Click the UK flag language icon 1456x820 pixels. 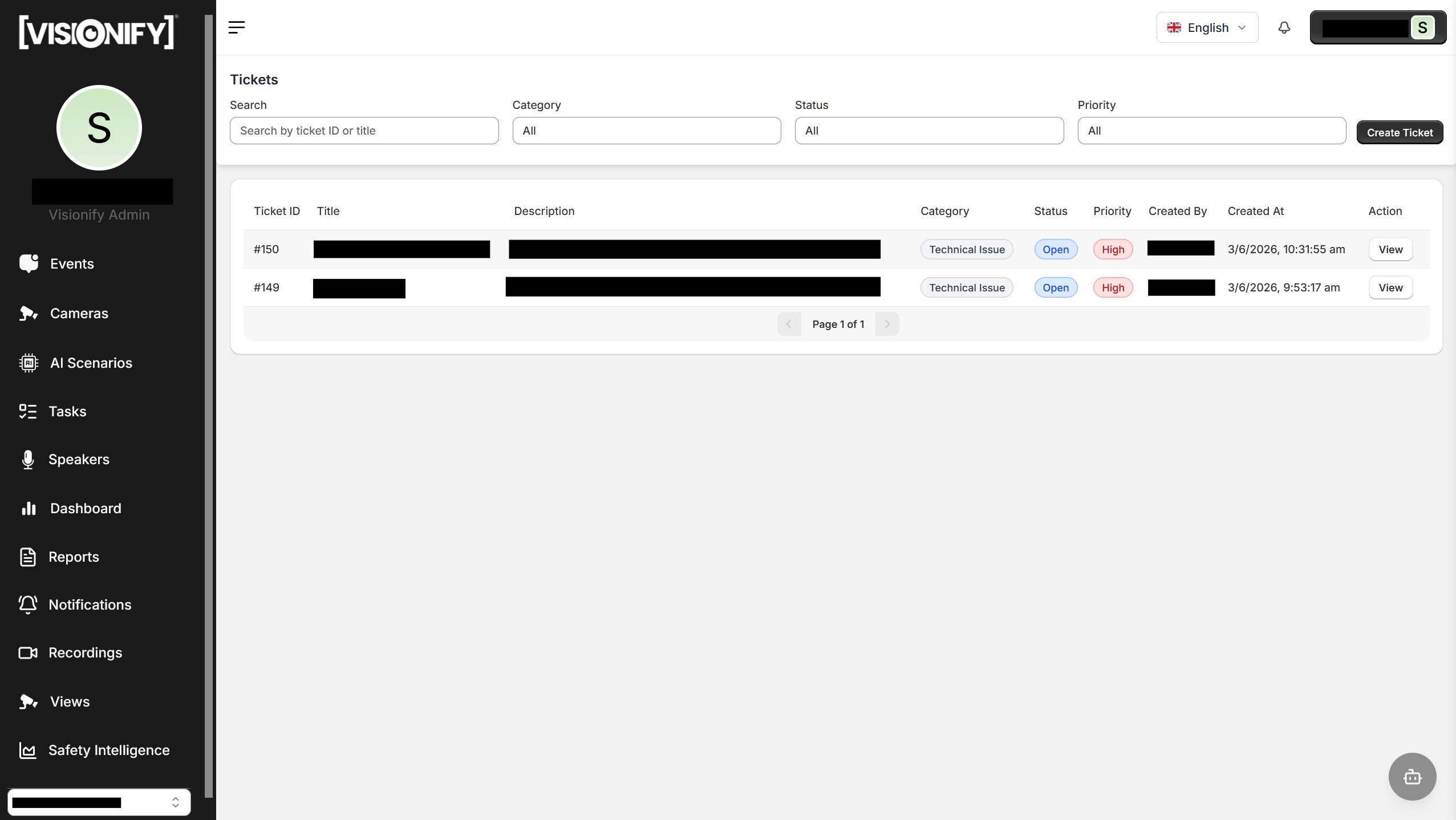1174,27
